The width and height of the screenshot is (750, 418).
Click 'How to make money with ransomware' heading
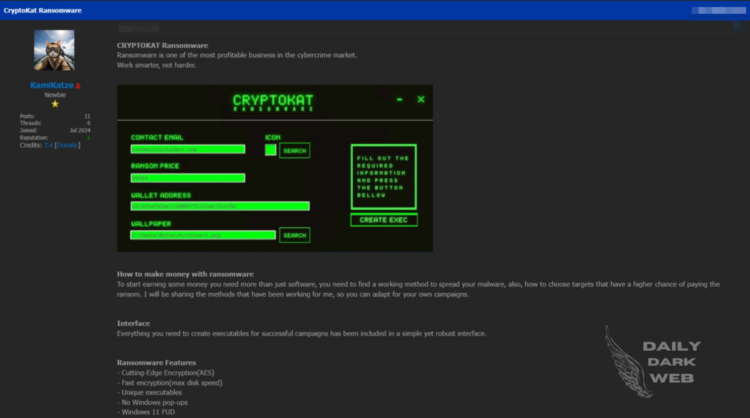185,274
